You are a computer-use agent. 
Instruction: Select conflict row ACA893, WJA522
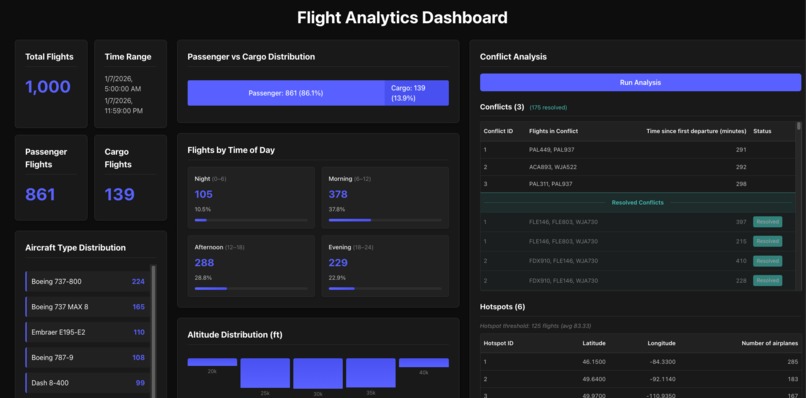[x=638, y=167]
